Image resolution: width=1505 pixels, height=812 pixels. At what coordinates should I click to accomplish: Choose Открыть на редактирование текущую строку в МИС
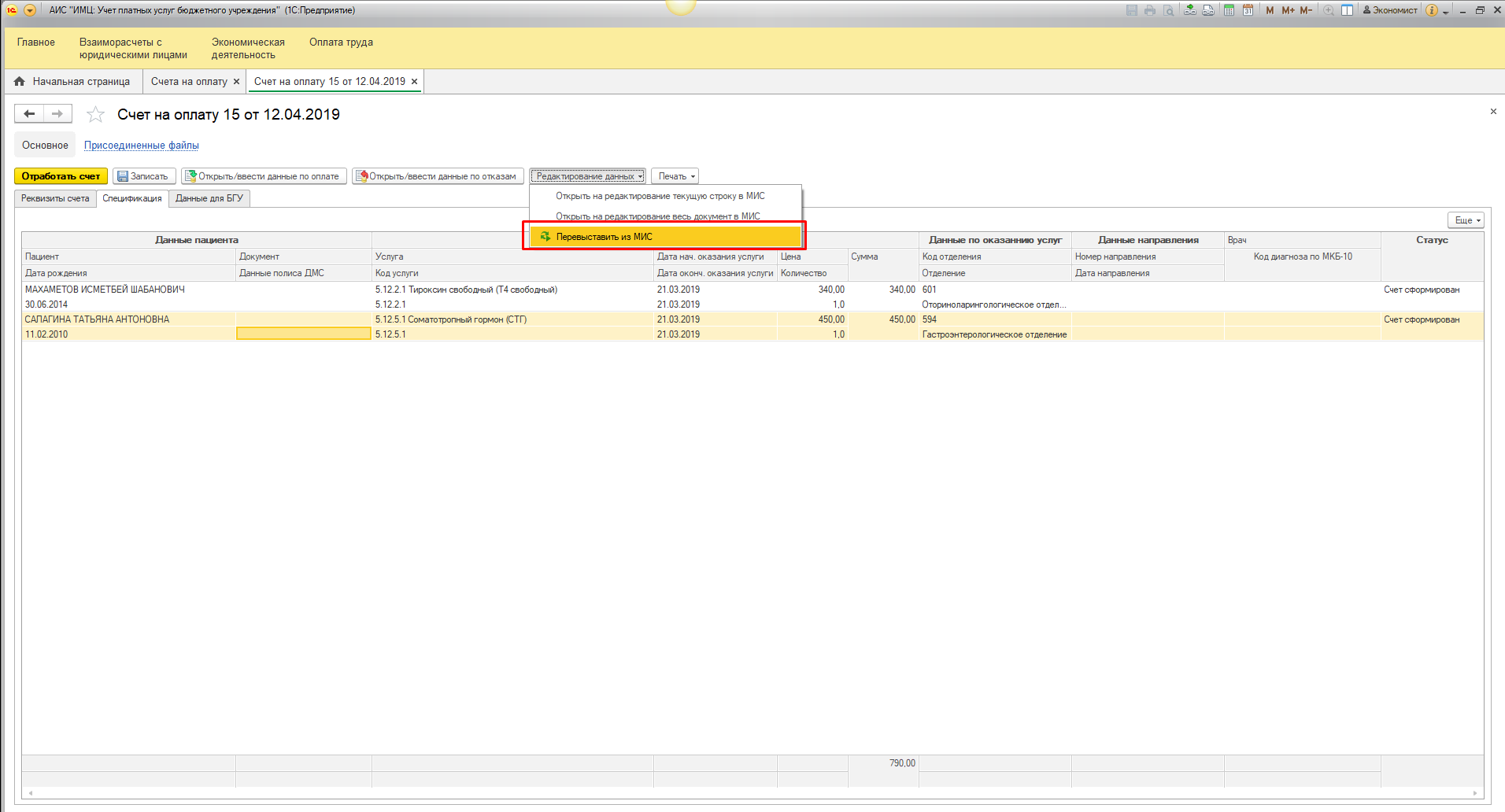tap(660, 196)
